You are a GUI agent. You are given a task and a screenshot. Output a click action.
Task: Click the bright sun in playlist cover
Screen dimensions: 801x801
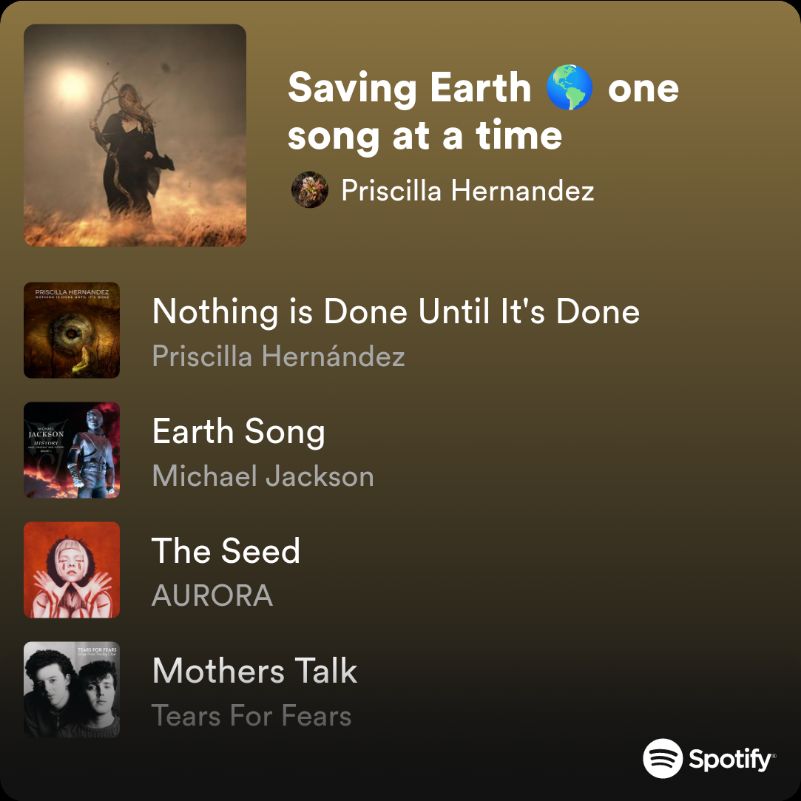[73, 84]
